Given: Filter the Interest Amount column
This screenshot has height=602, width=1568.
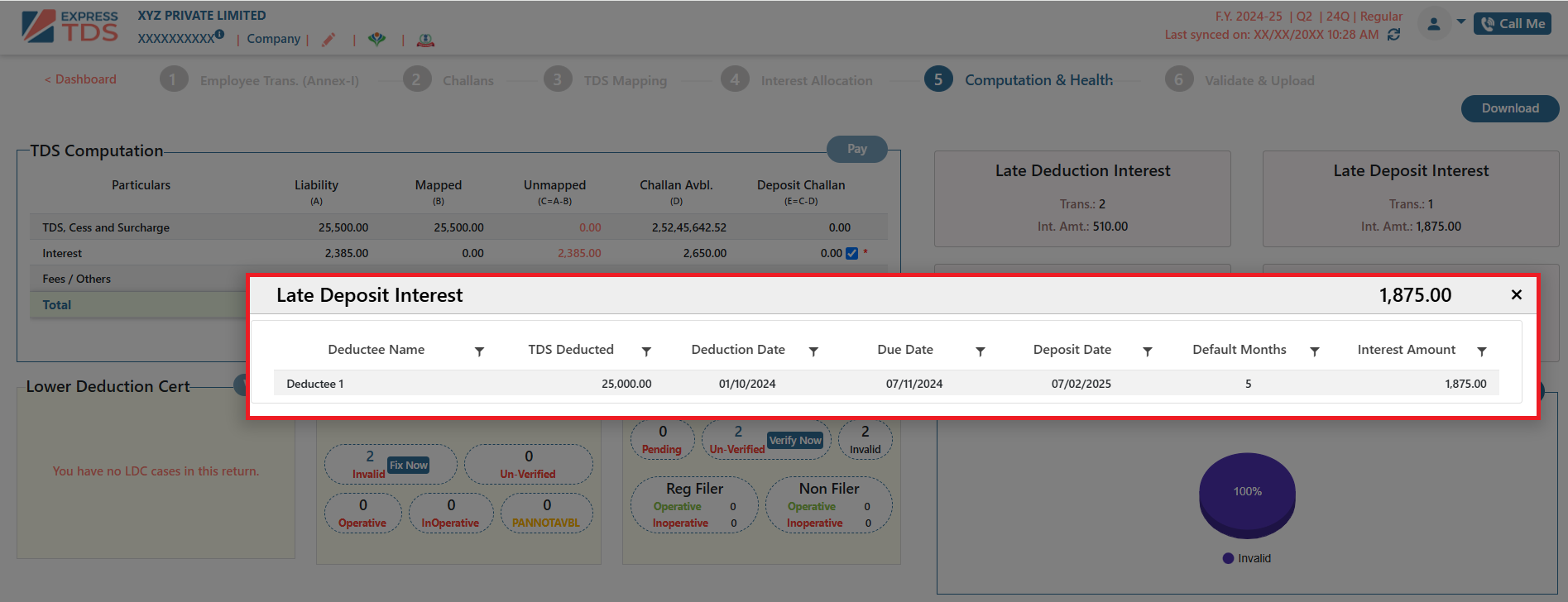Looking at the screenshot, I should tap(1482, 351).
